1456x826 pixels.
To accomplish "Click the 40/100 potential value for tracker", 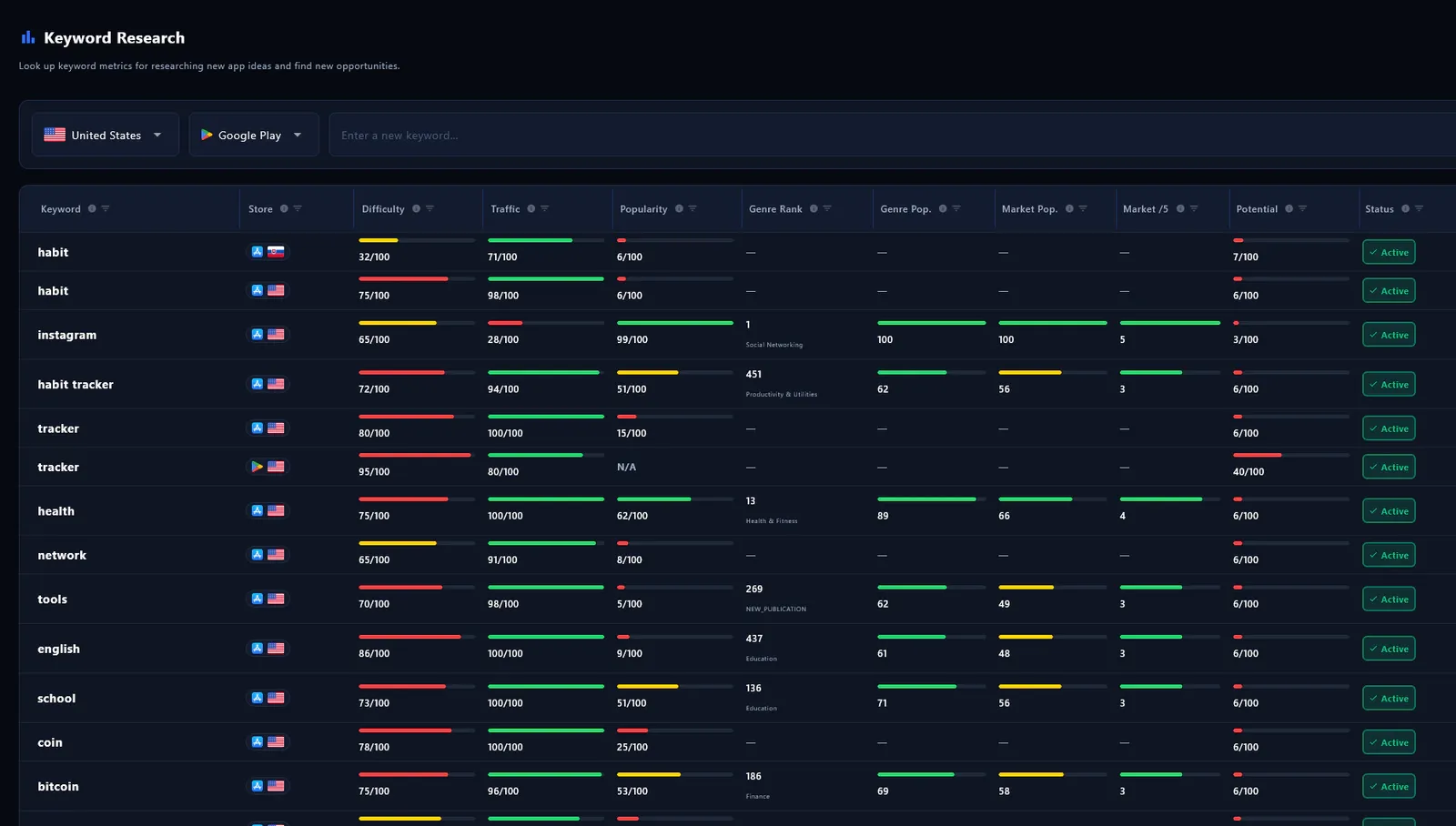I will [x=1249, y=472].
